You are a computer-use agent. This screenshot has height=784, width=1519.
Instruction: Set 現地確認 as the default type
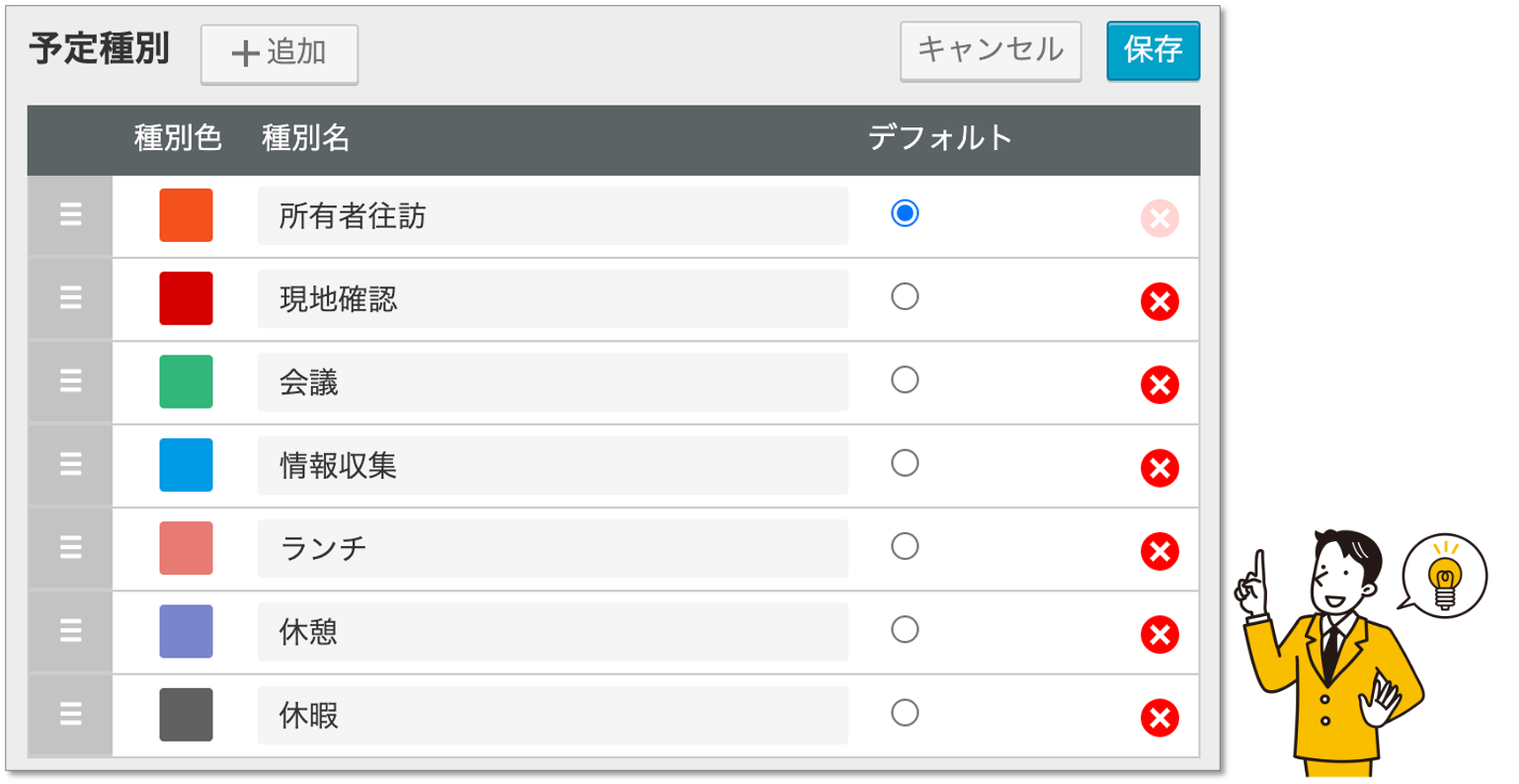click(x=905, y=296)
